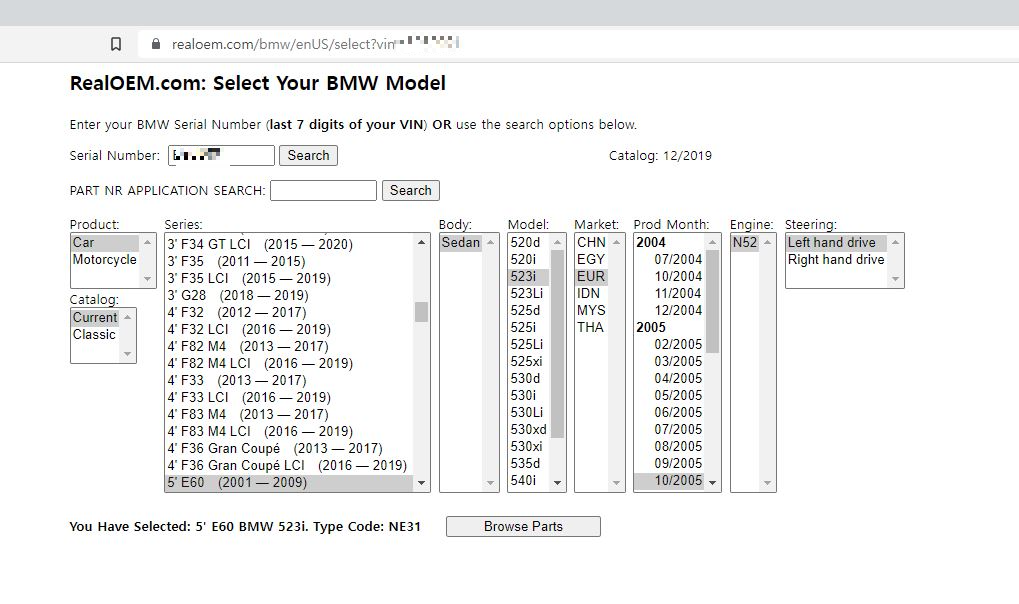
Task: Click Series list scrollbar thumb
Action: click(x=421, y=311)
